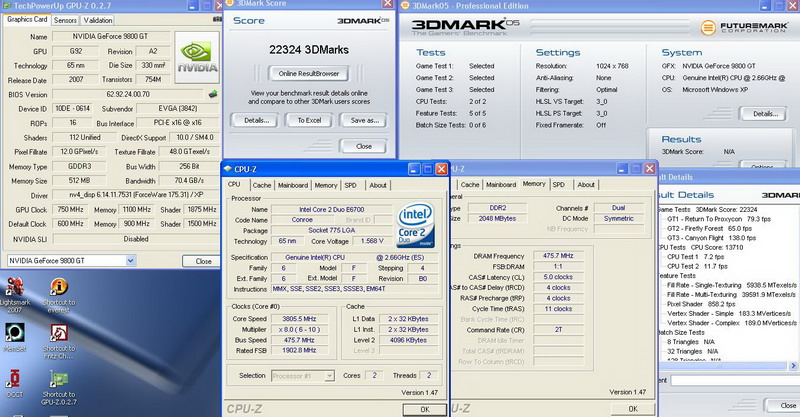
Task: Open the Cache tab in front CPU-Z window
Action: 262,185
